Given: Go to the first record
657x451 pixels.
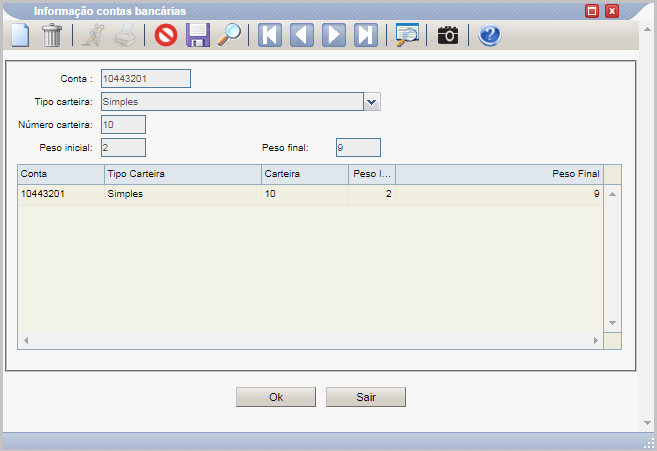Looking at the screenshot, I should click(270, 35).
